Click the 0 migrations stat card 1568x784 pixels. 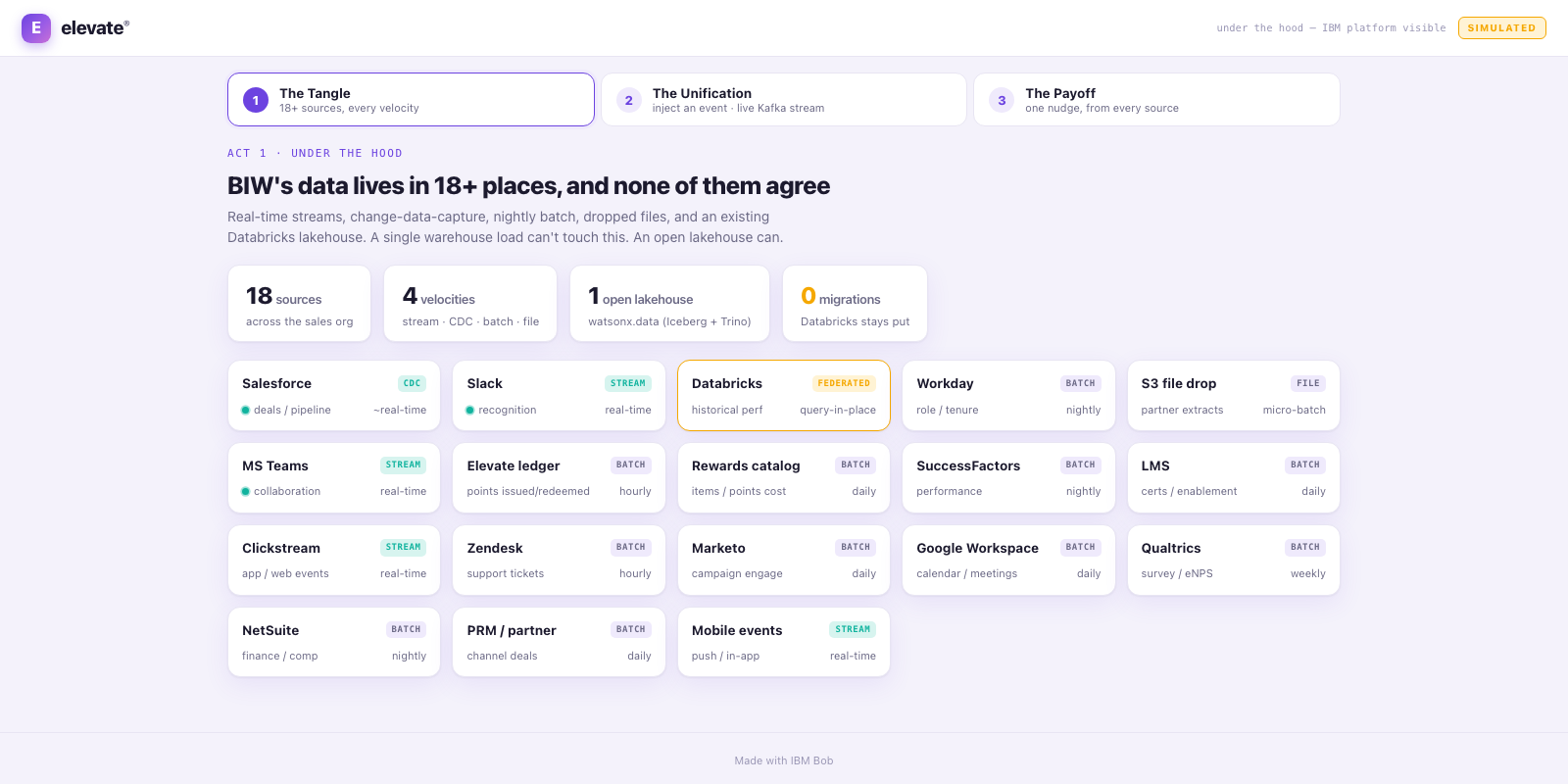coord(855,304)
